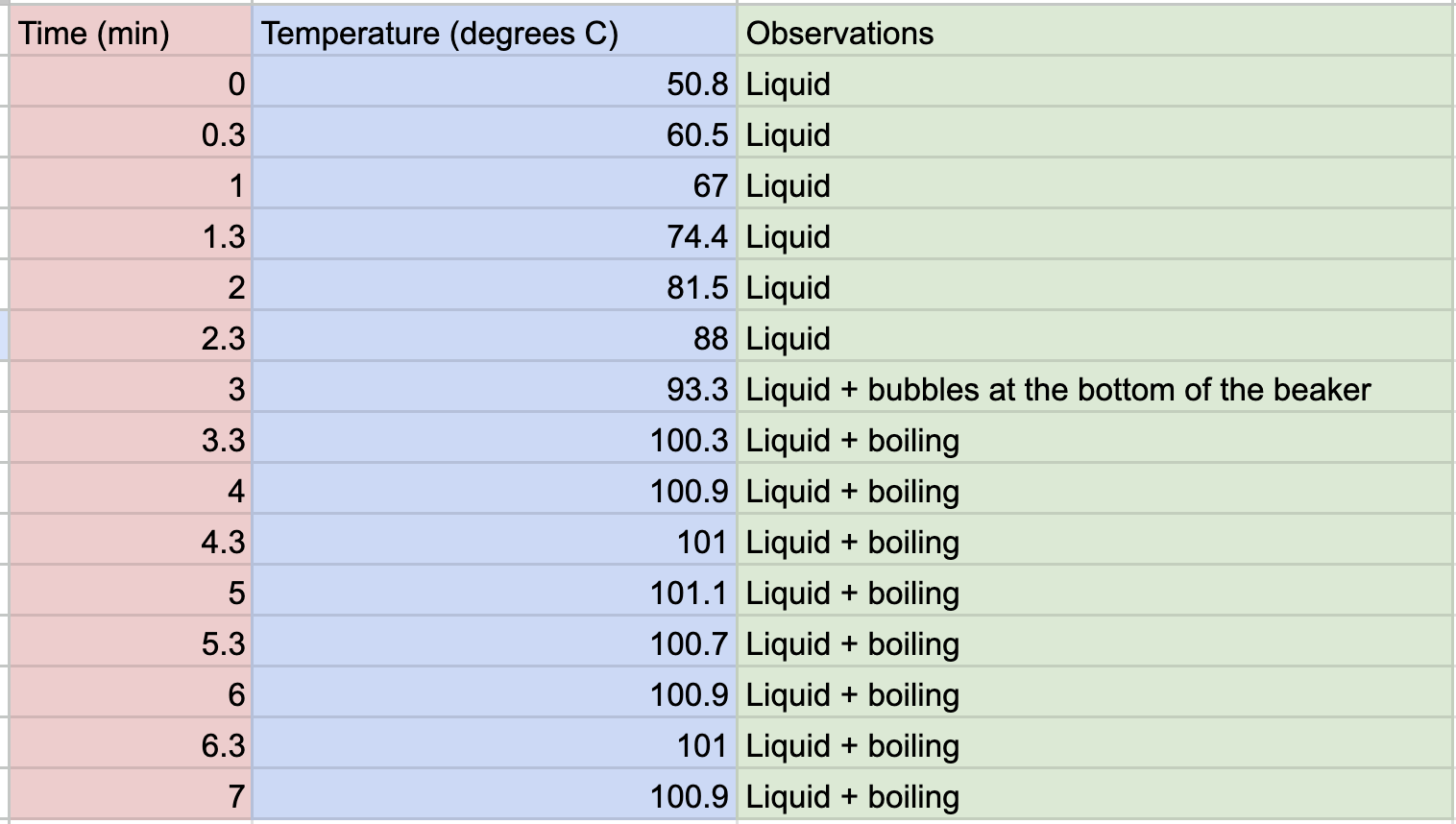
Task: Click the temperature cell showing 100.3
Action: [x=494, y=441]
